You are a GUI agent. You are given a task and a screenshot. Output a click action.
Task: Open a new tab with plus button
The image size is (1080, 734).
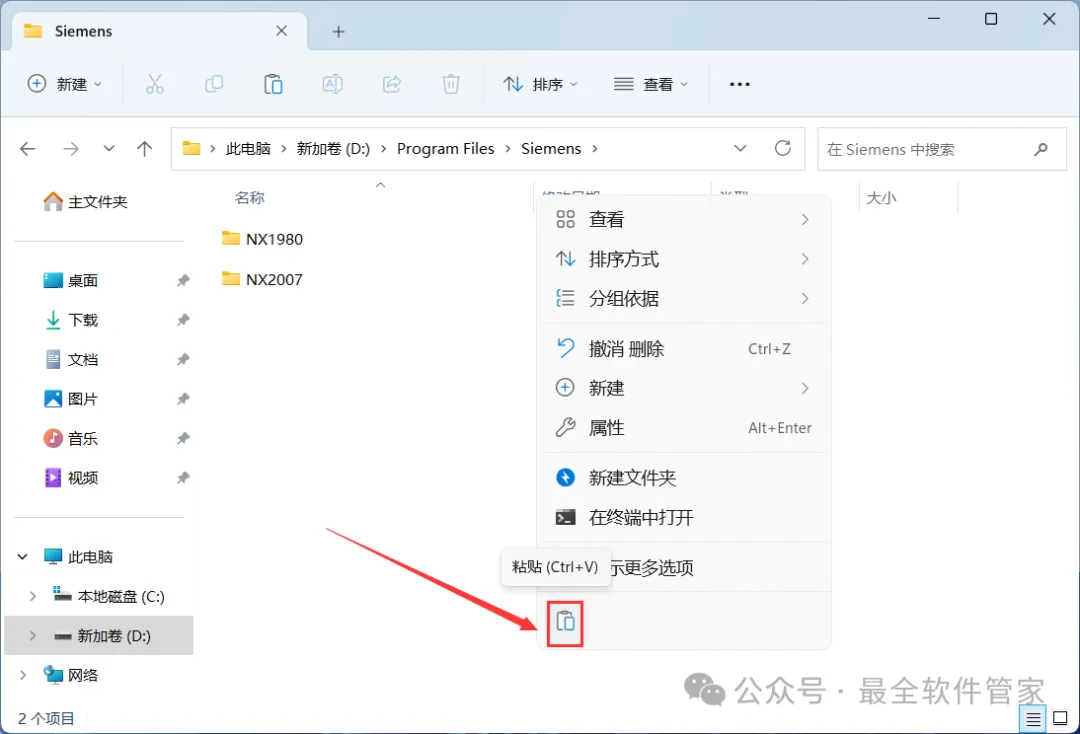(338, 32)
